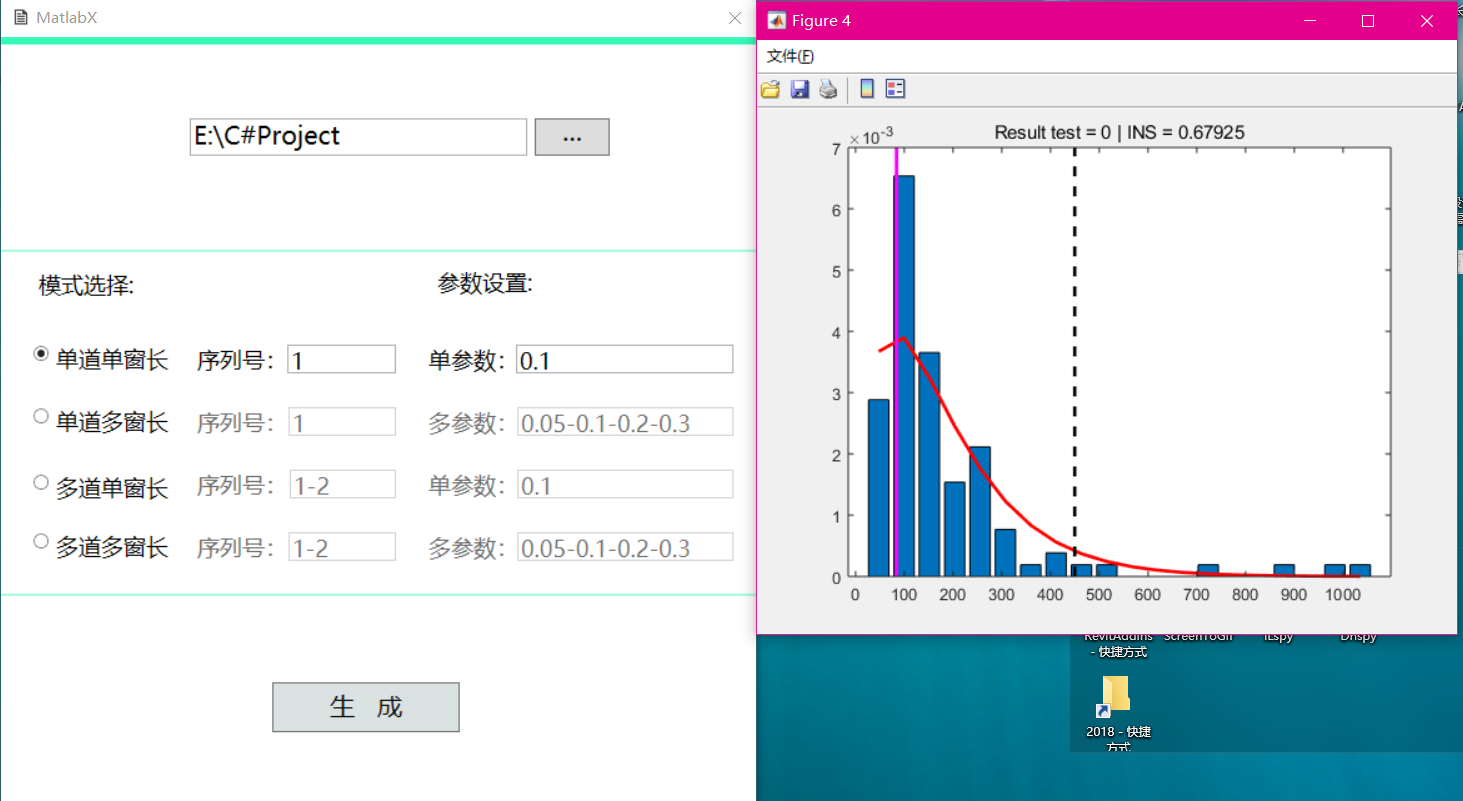
Task: Print the Figure 4 plot
Action: [x=828, y=89]
